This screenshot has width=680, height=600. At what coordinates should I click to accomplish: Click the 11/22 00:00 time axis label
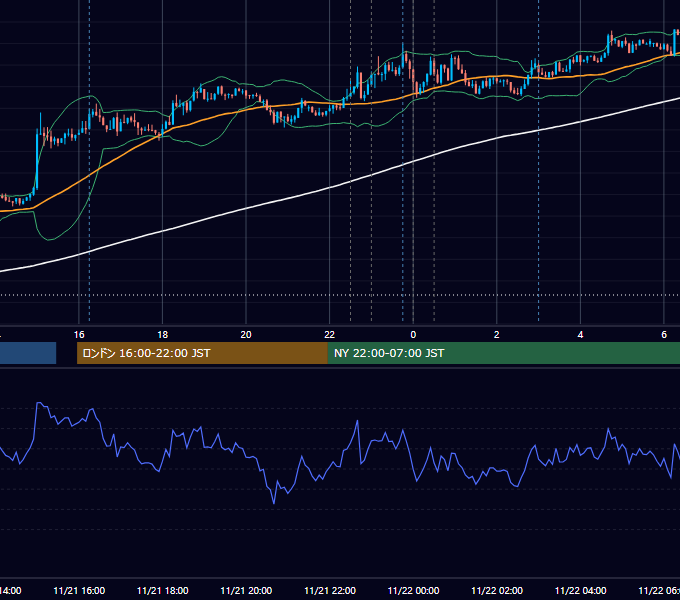[413, 590]
